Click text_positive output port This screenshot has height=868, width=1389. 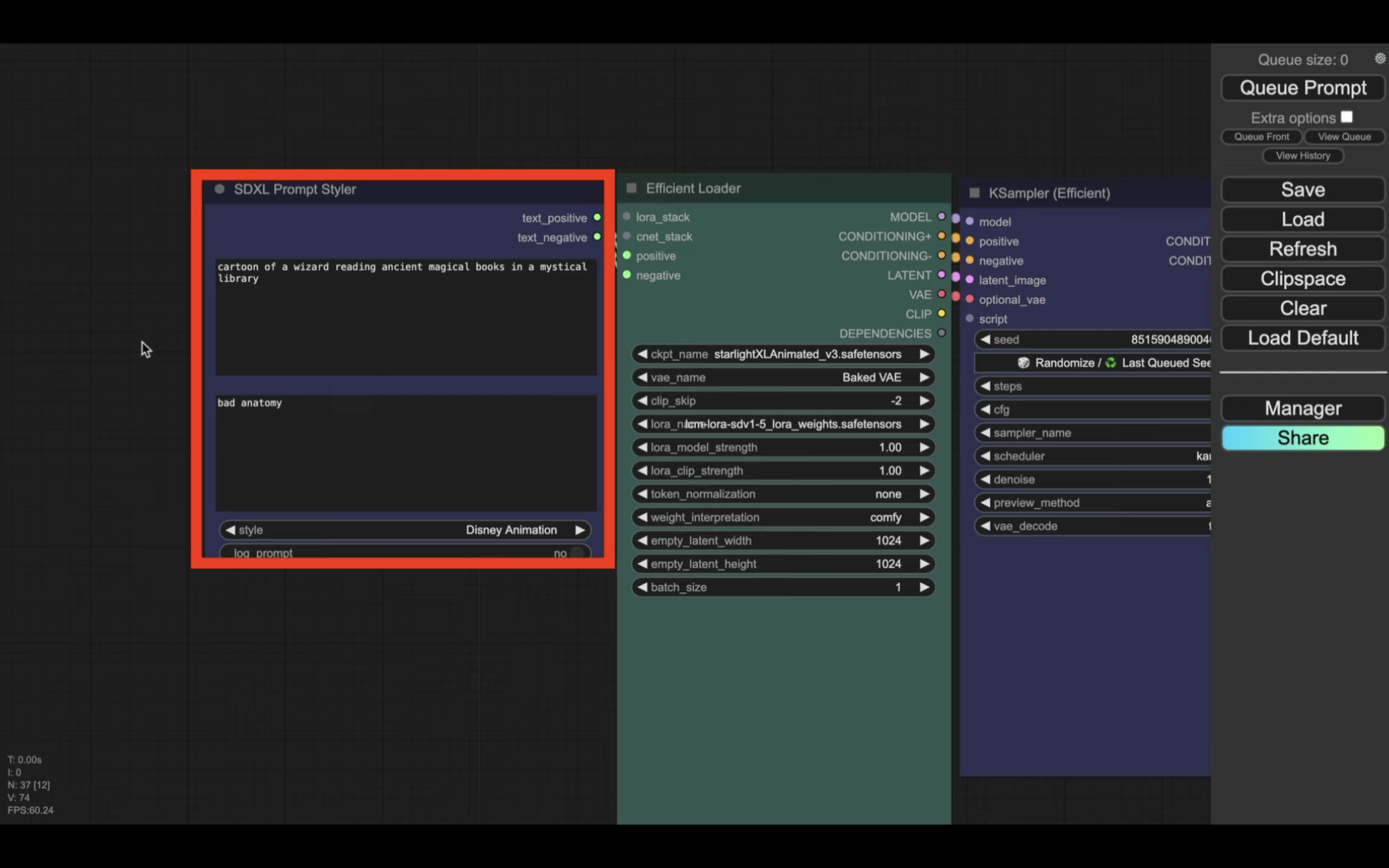597,217
